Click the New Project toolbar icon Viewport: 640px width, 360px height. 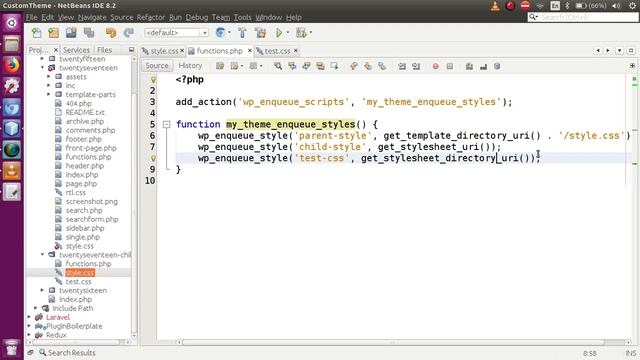[53, 33]
